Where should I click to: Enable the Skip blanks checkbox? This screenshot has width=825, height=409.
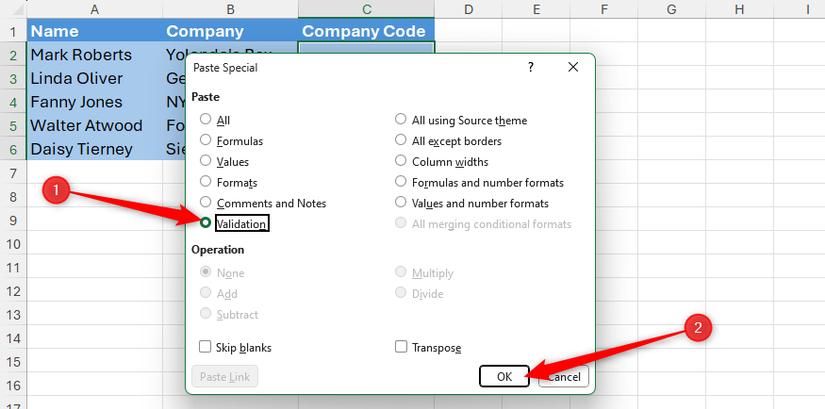[x=205, y=347]
